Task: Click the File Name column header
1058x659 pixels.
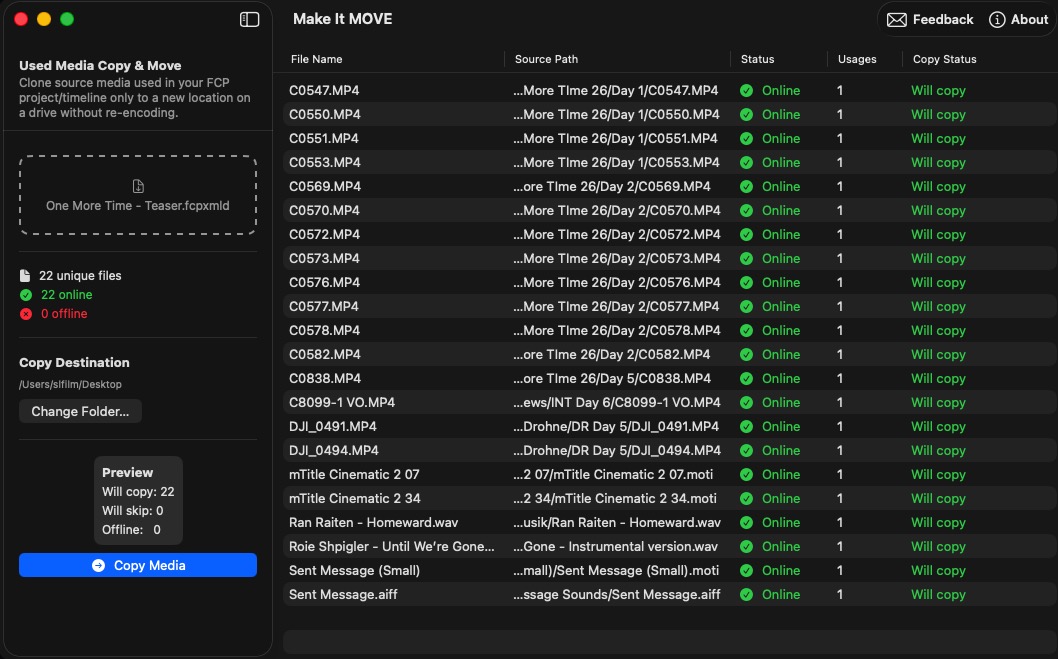Action: (316, 59)
